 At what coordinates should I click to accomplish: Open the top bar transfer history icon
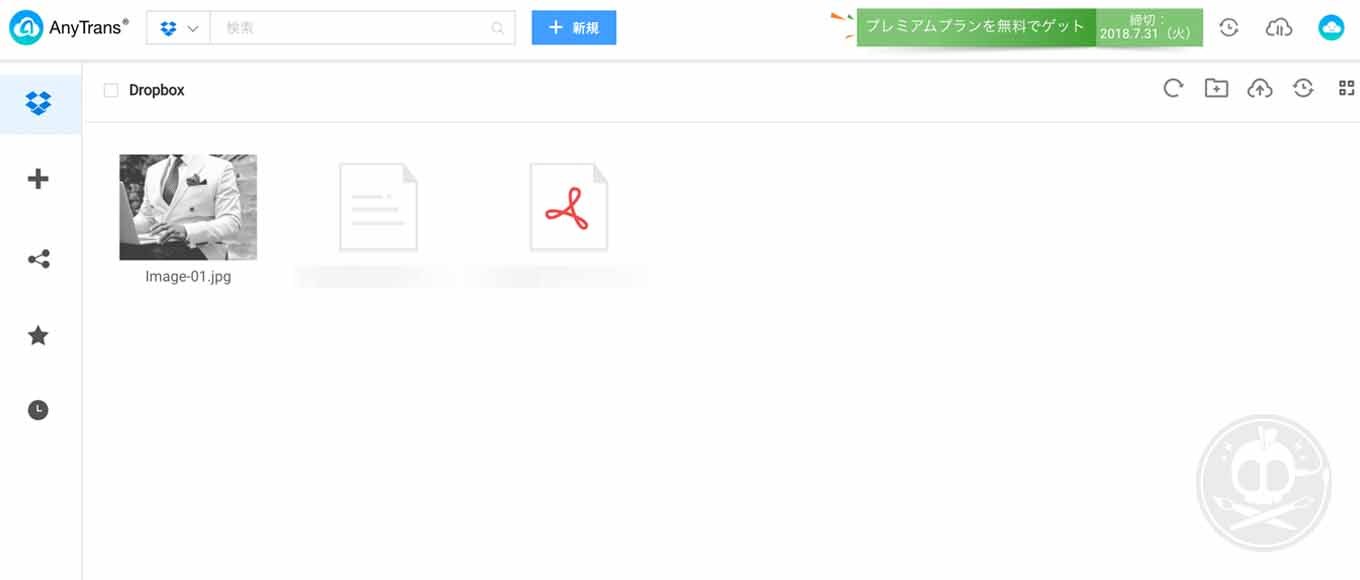coord(1229,28)
